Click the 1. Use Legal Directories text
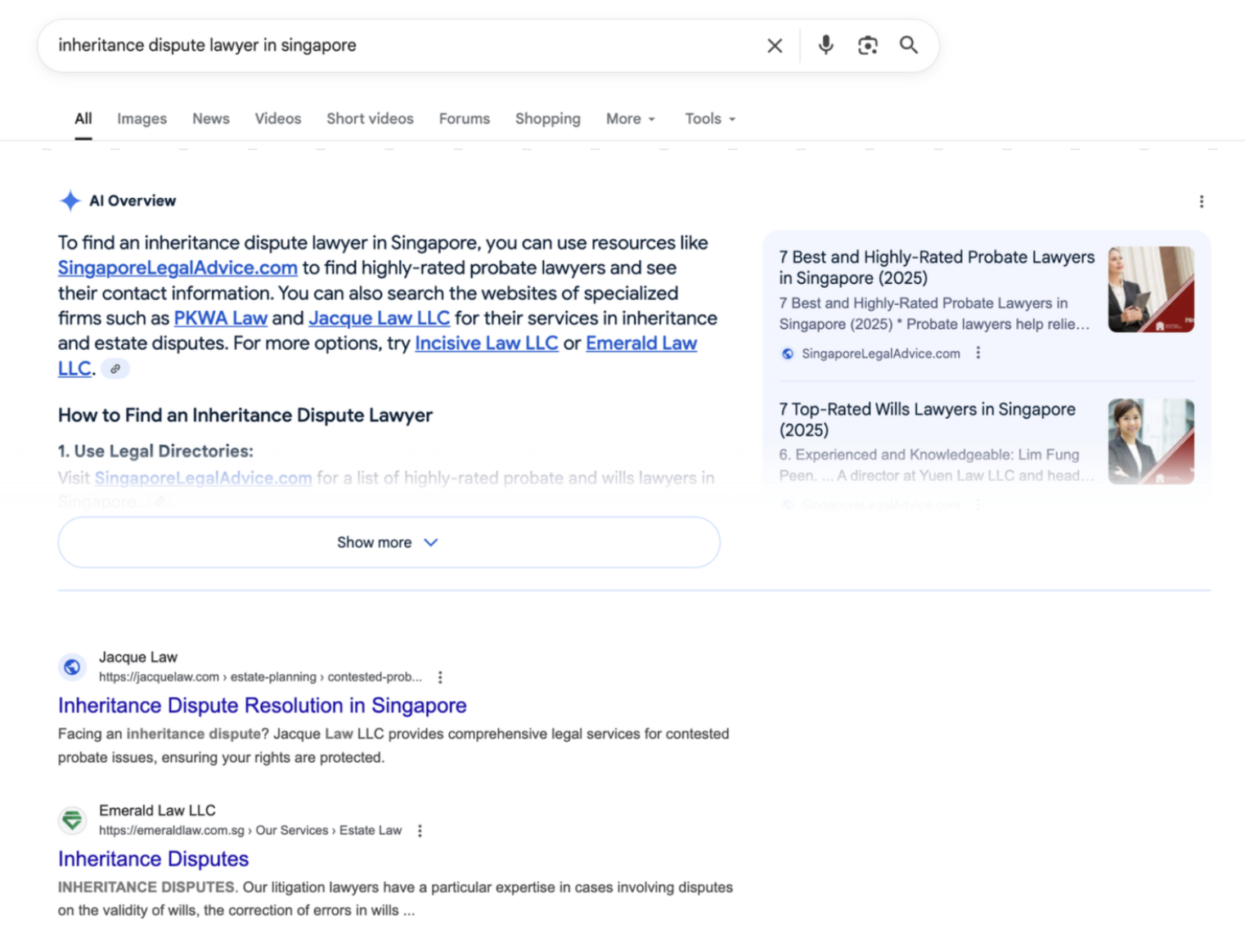 155,451
